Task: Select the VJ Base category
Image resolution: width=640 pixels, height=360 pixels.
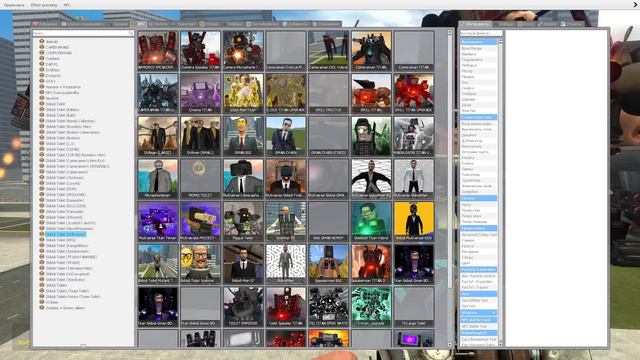Action: (52, 302)
